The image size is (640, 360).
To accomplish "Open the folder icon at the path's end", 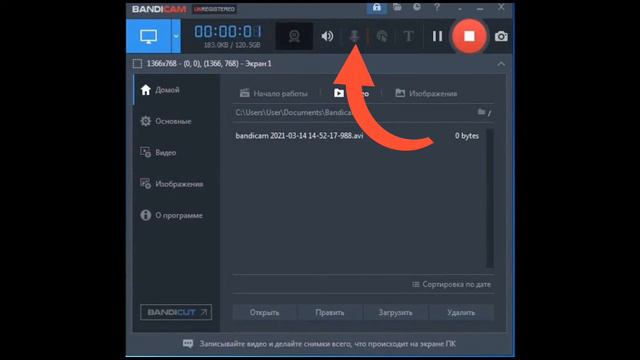I will click(x=482, y=112).
